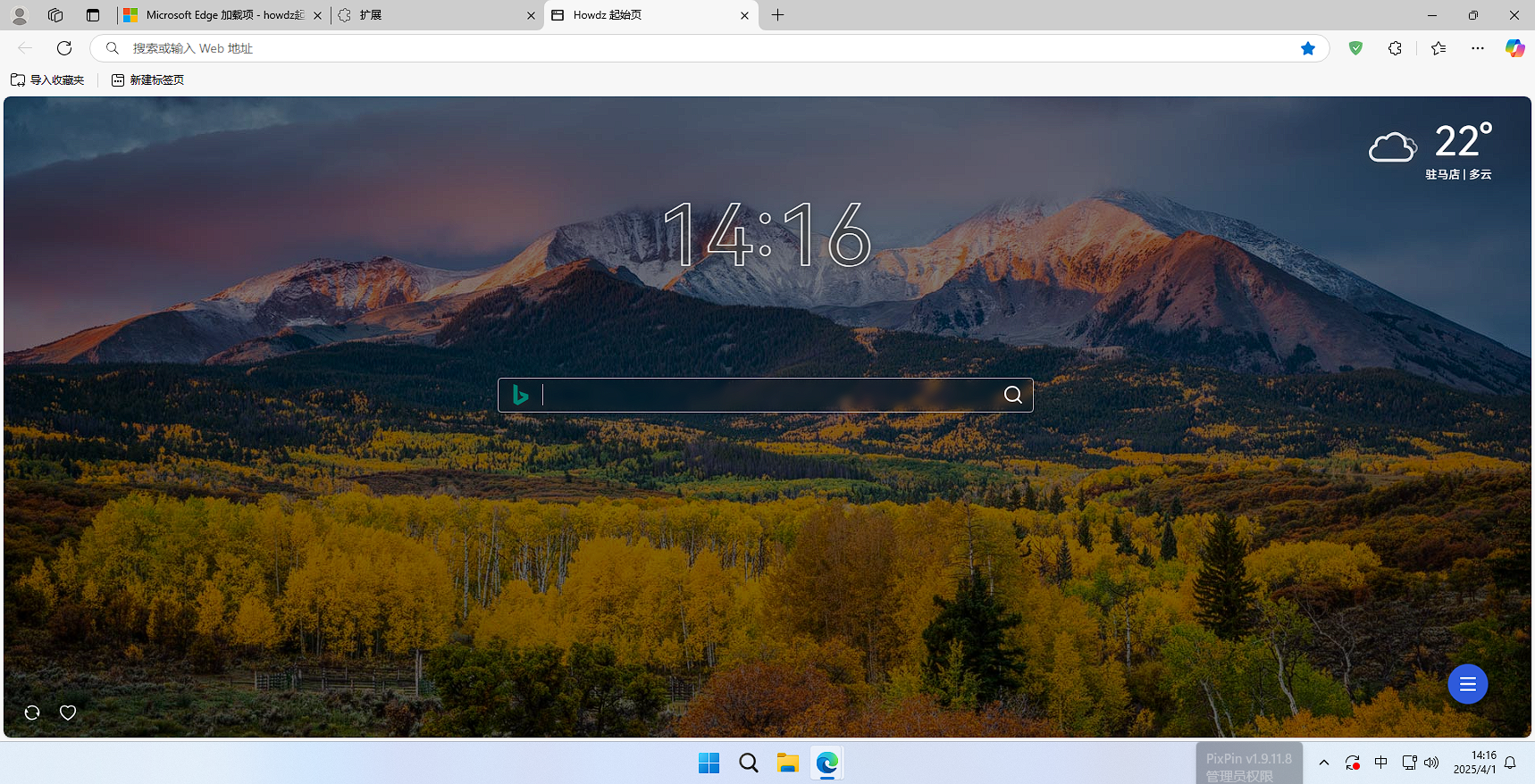
Task: Toggle the favorite star in address bar
Action: 1308,48
